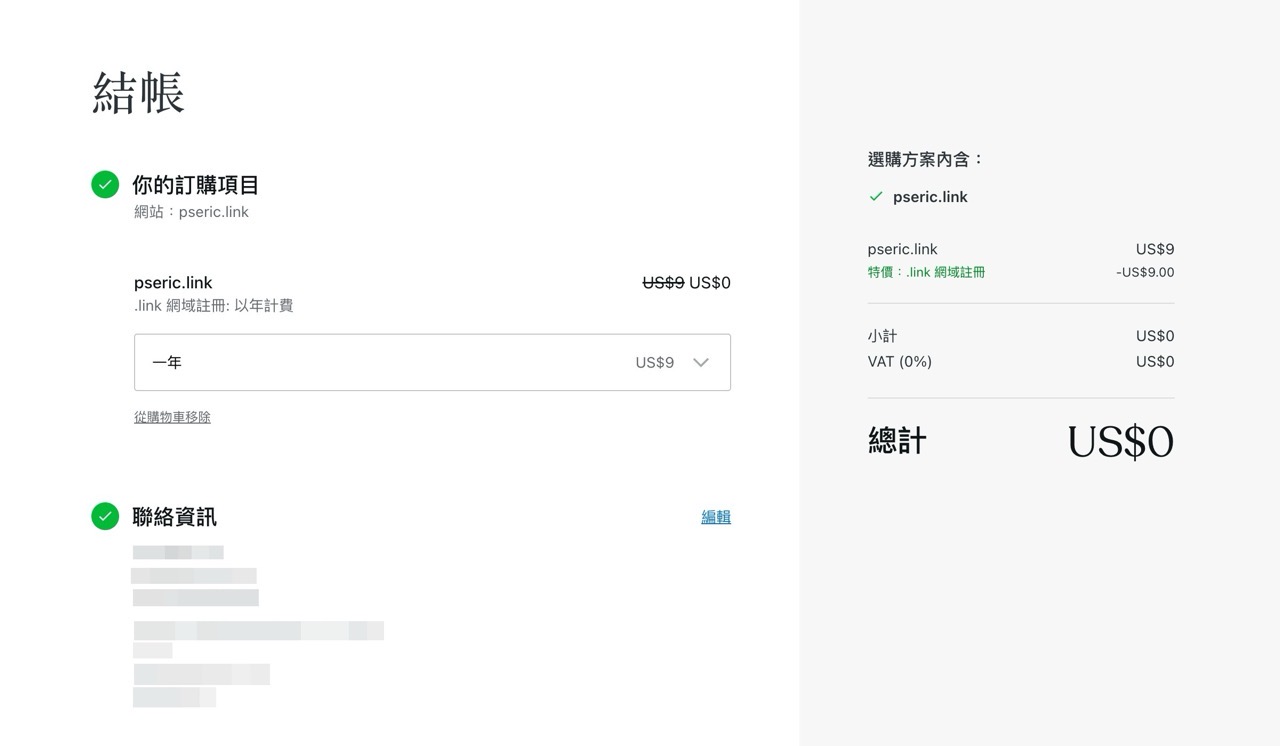Click the 你的訂購項目 section title
The height and width of the screenshot is (746, 1280).
pyautogui.click(x=196, y=185)
